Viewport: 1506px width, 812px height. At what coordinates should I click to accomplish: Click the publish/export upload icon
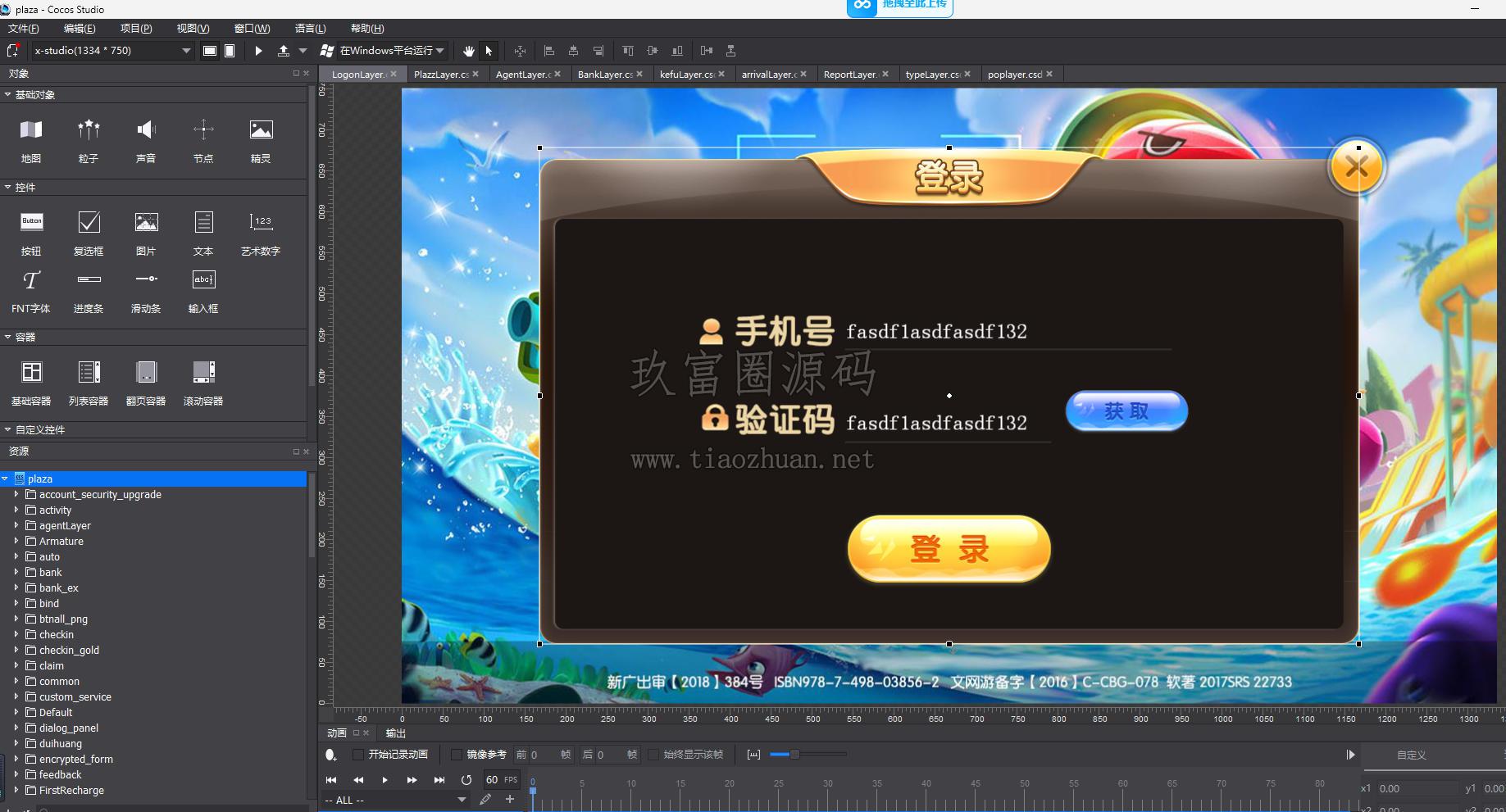(x=283, y=51)
